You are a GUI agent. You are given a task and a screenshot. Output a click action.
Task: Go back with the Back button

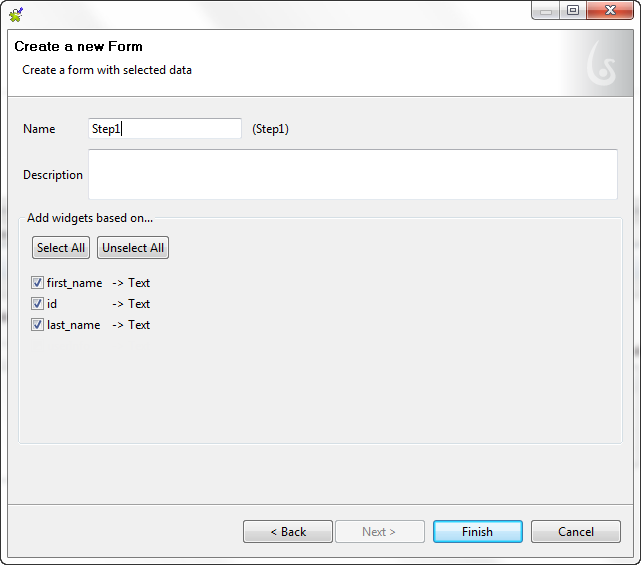(x=288, y=531)
